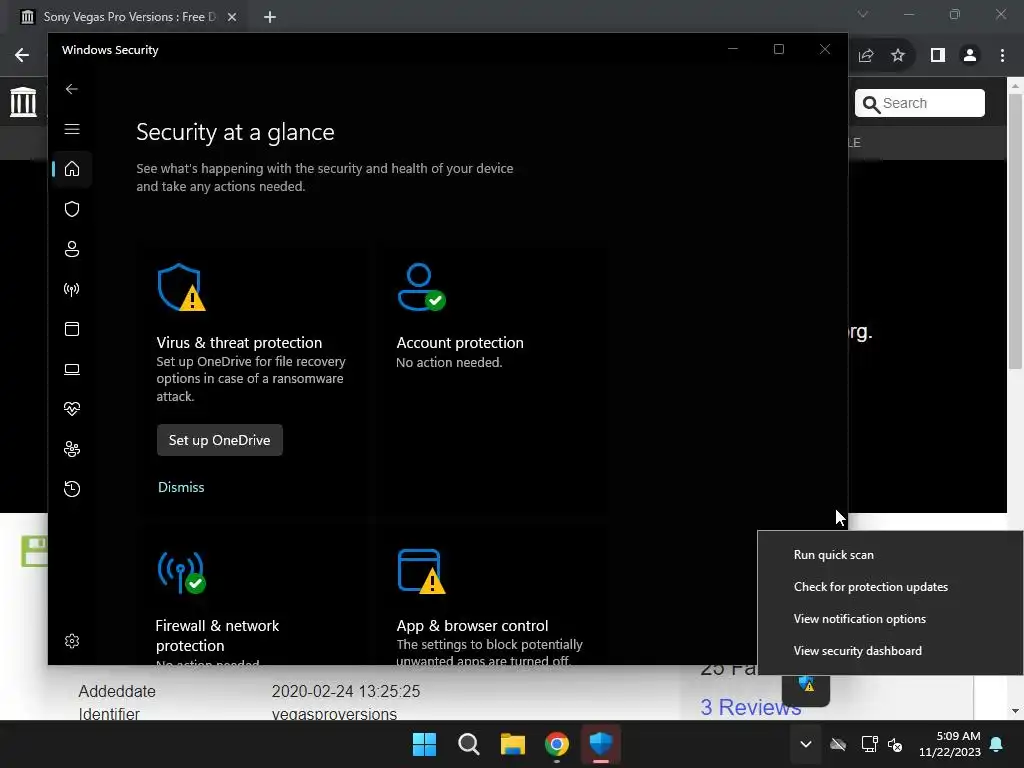
Task: Click Internet Archive logo in Chrome page
Action: (24, 102)
